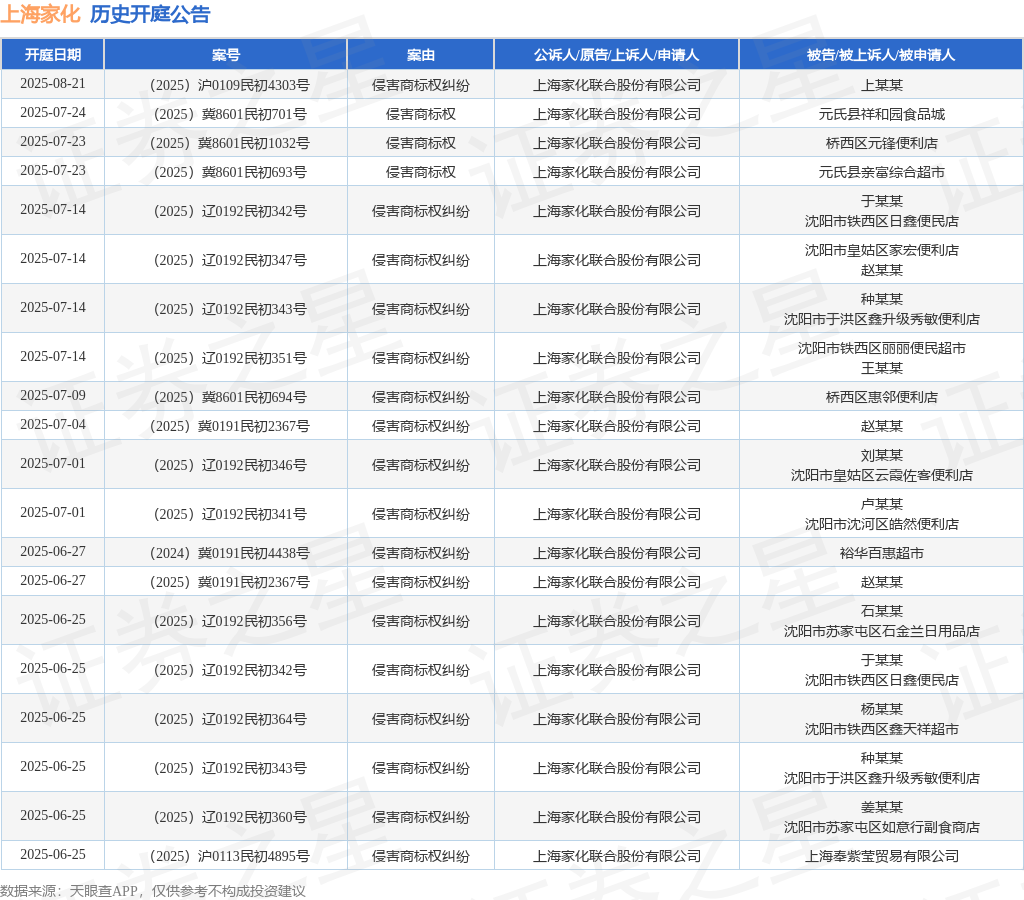Screen dimensions: 1024x900
Task: Select defendant 石某某
Action: 882,611
